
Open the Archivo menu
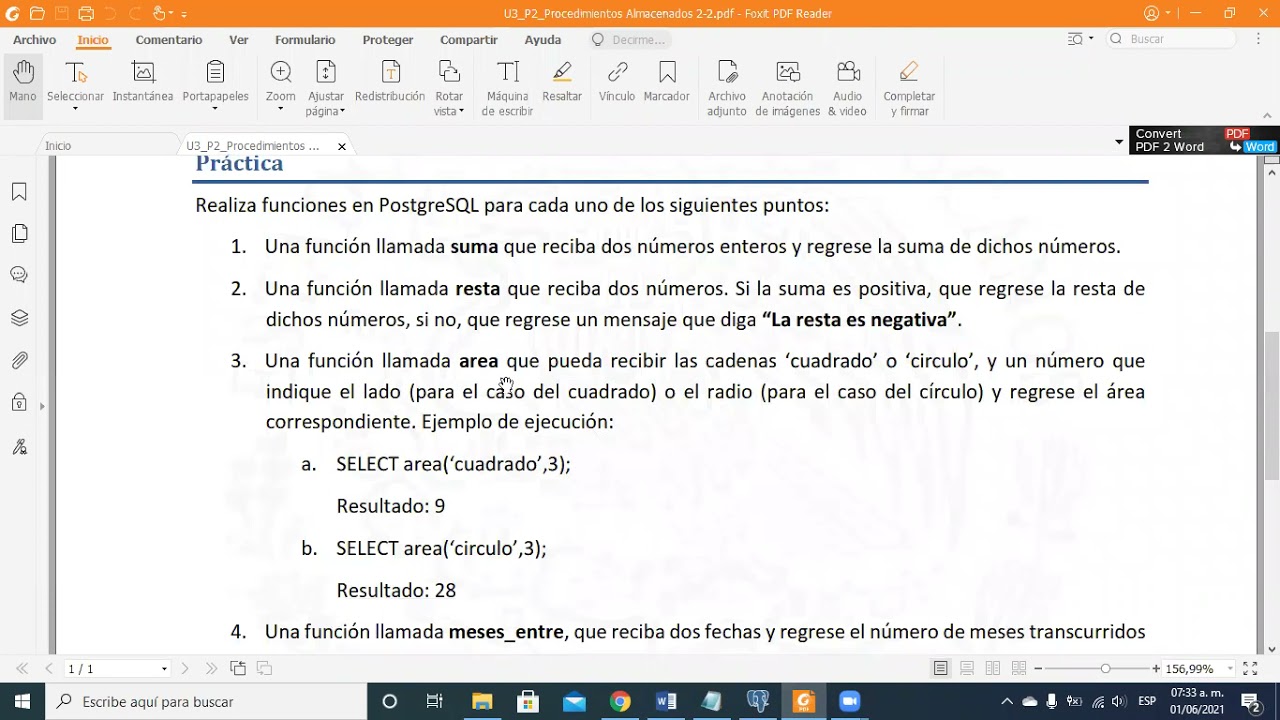35,40
